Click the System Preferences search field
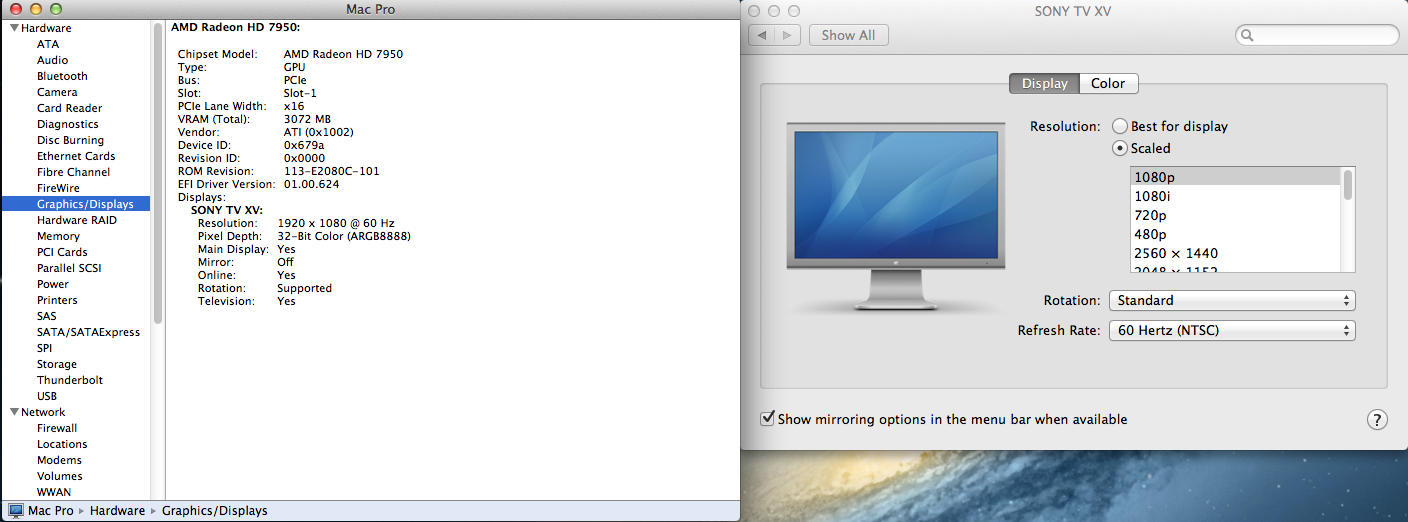This screenshot has height=522, width=1408. (1317, 35)
